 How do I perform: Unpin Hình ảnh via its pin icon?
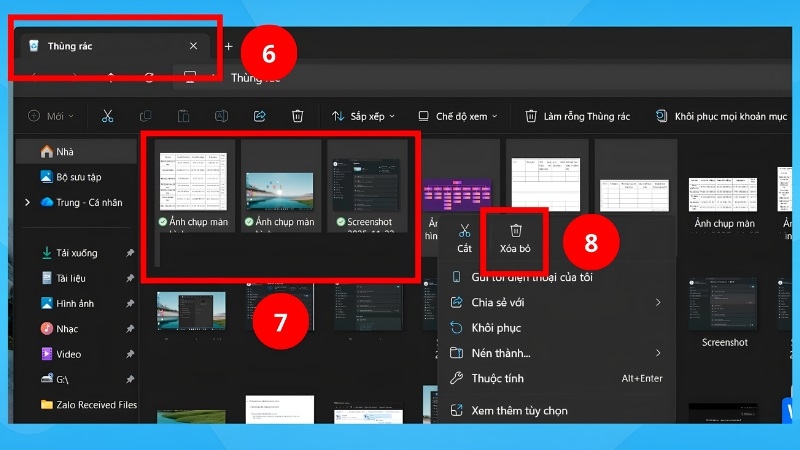130,304
